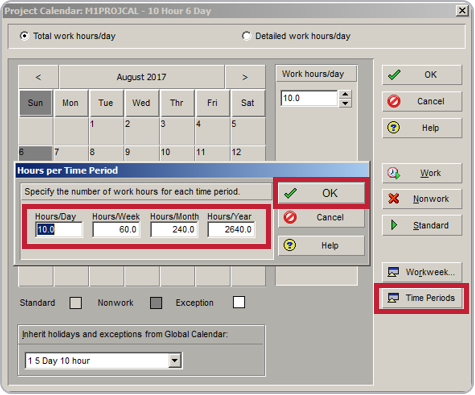Select August 2 in the calendar
The image size is (475, 395).
141,131
